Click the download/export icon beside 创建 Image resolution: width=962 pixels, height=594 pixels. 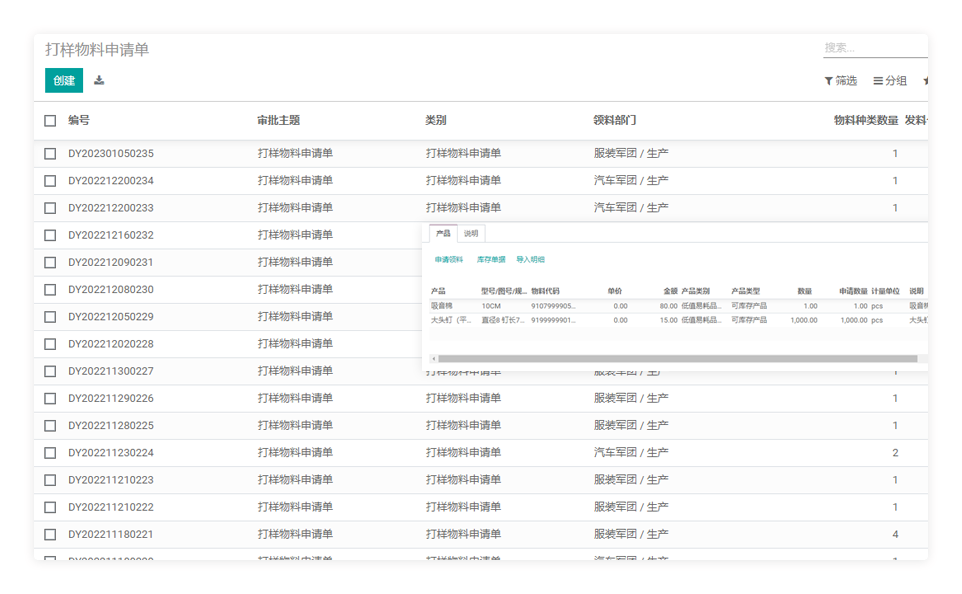(99, 80)
